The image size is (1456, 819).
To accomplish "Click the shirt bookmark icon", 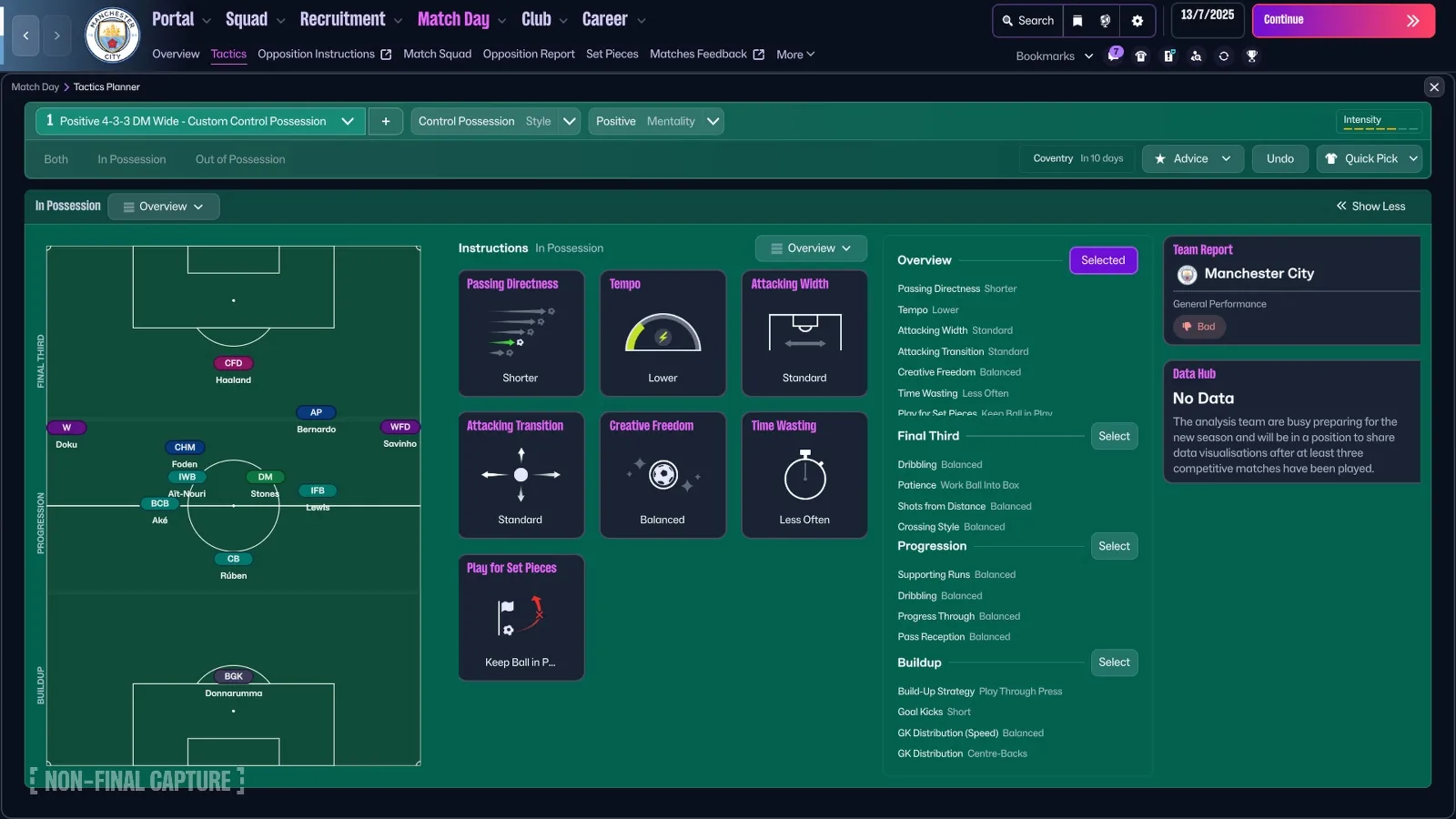I will (1140, 56).
